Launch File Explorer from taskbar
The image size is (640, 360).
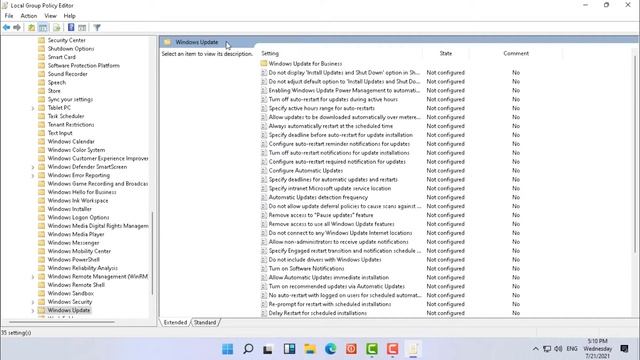310,349
